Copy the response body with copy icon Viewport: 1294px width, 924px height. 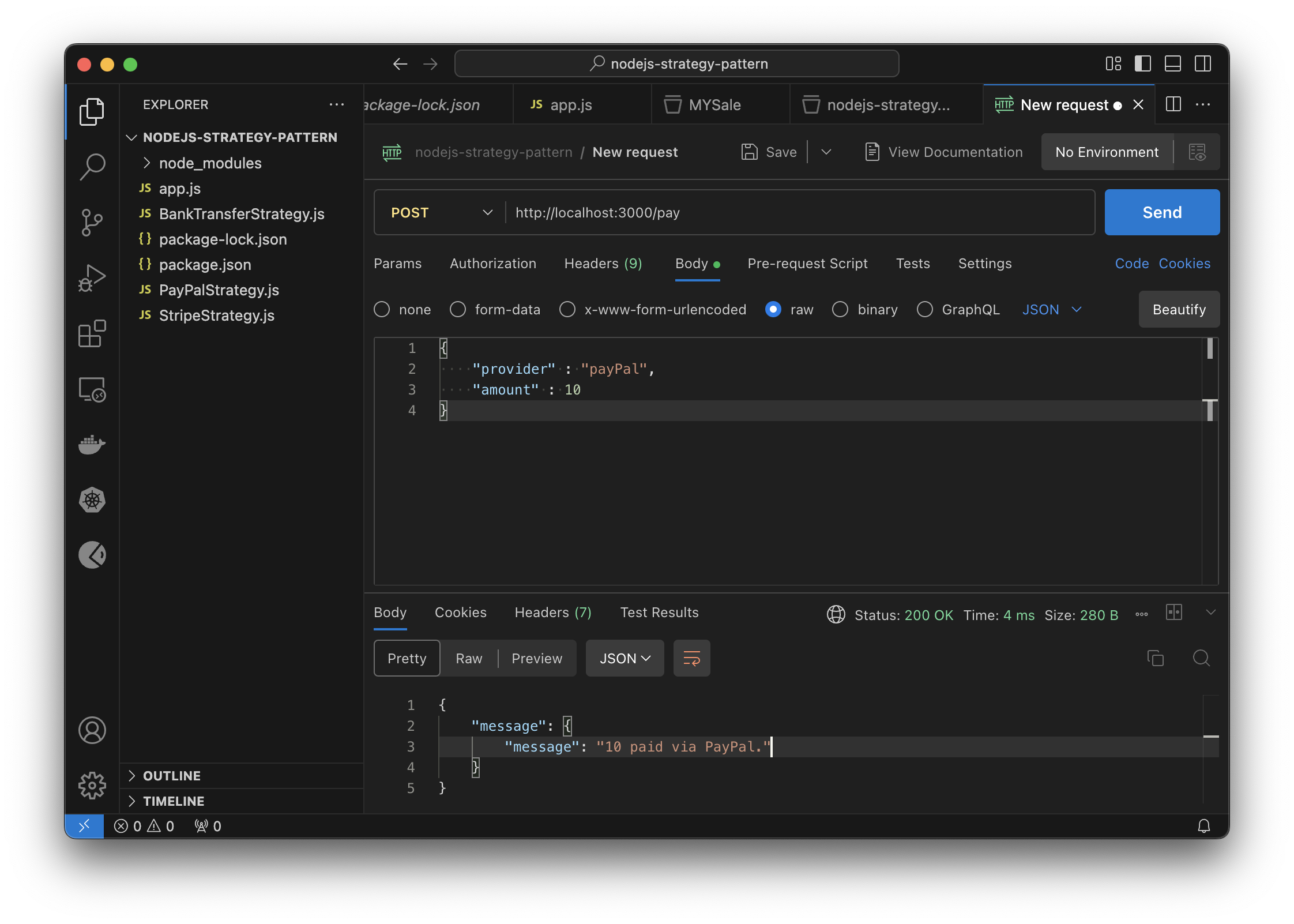[1155, 658]
